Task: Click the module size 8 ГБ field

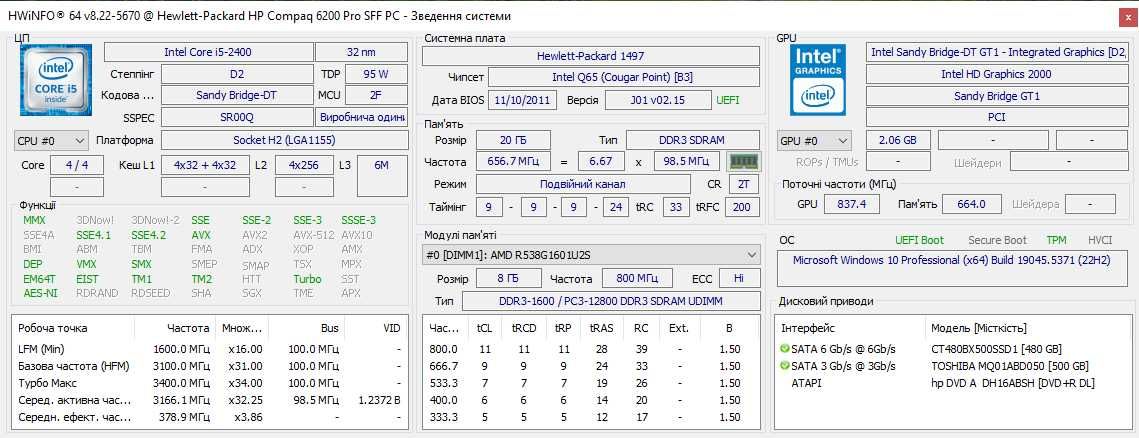Action: (x=509, y=279)
